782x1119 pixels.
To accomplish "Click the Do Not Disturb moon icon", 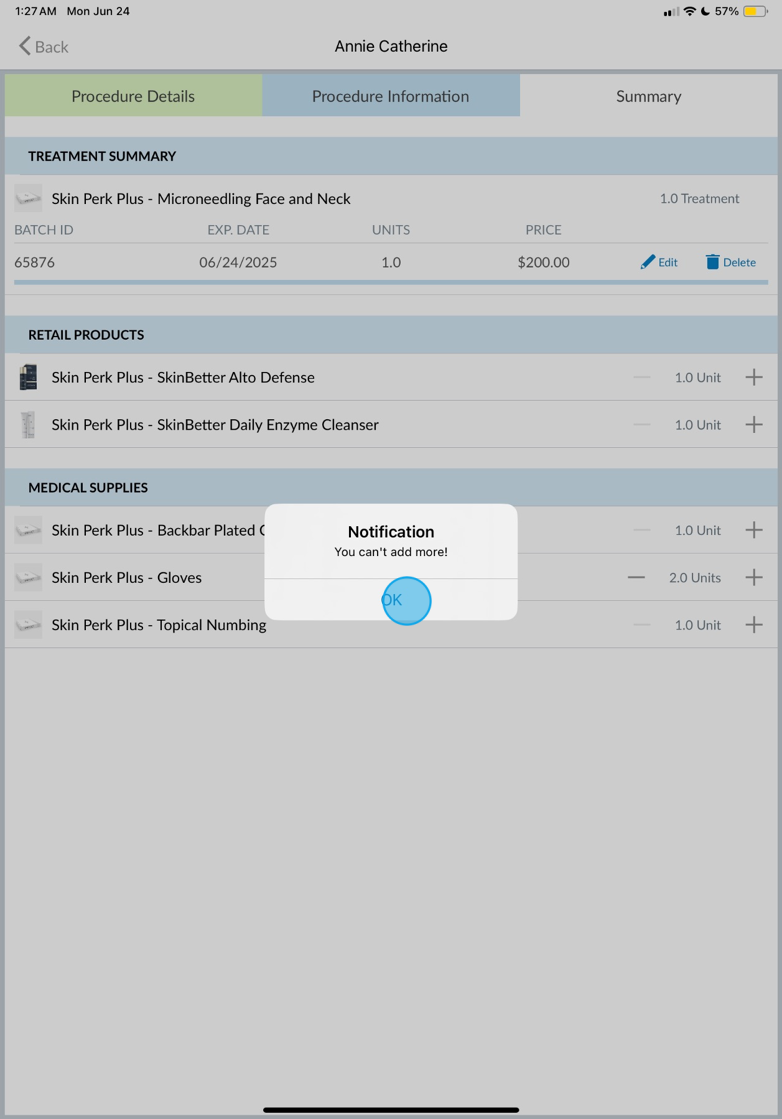I will 705,11.
